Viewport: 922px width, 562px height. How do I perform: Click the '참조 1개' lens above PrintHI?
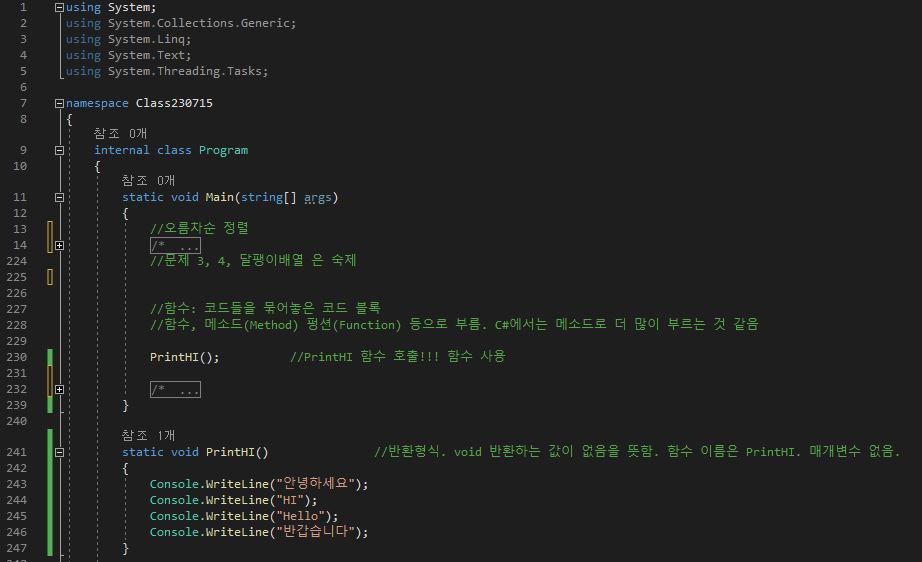point(148,436)
